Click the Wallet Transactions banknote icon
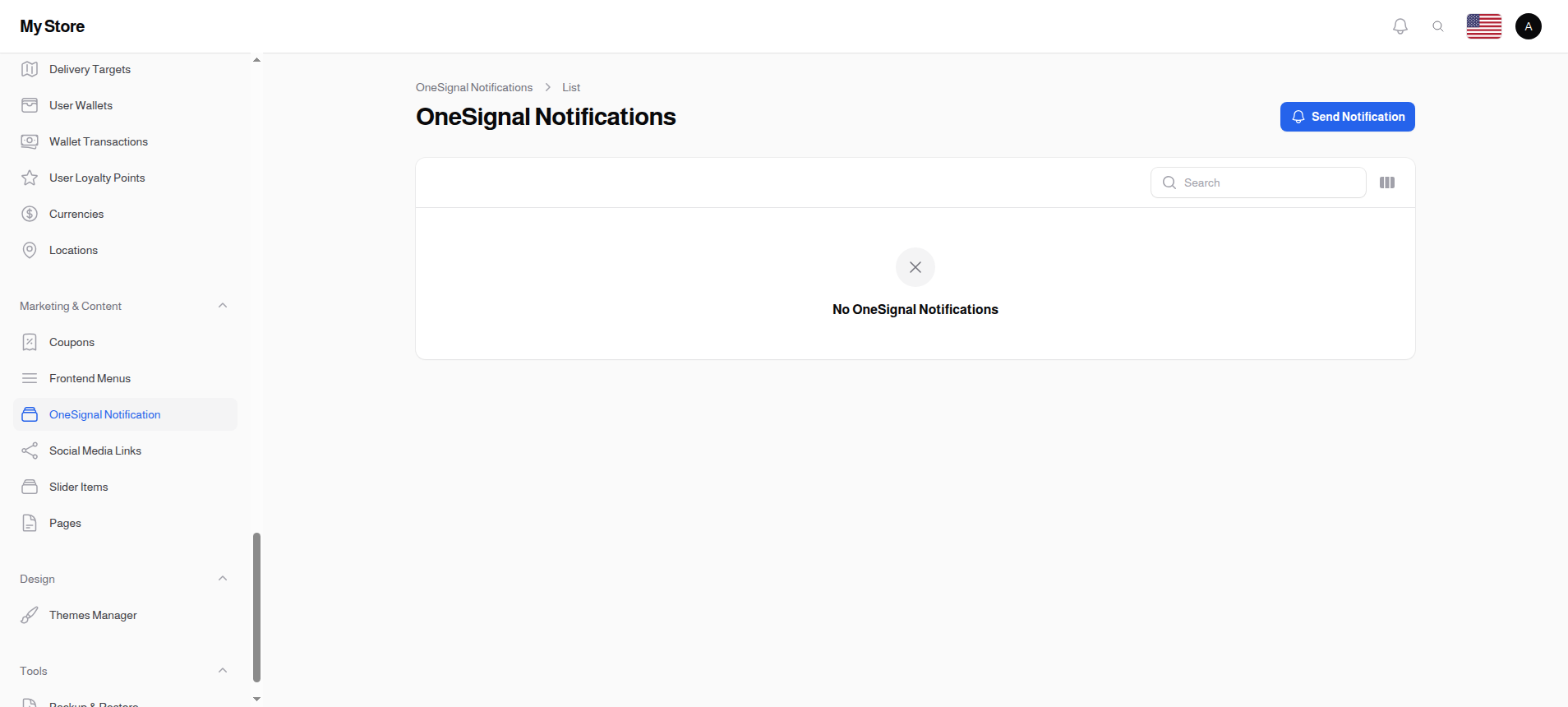The height and width of the screenshot is (707, 1568). pyautogui.click(x=30, y=141)
